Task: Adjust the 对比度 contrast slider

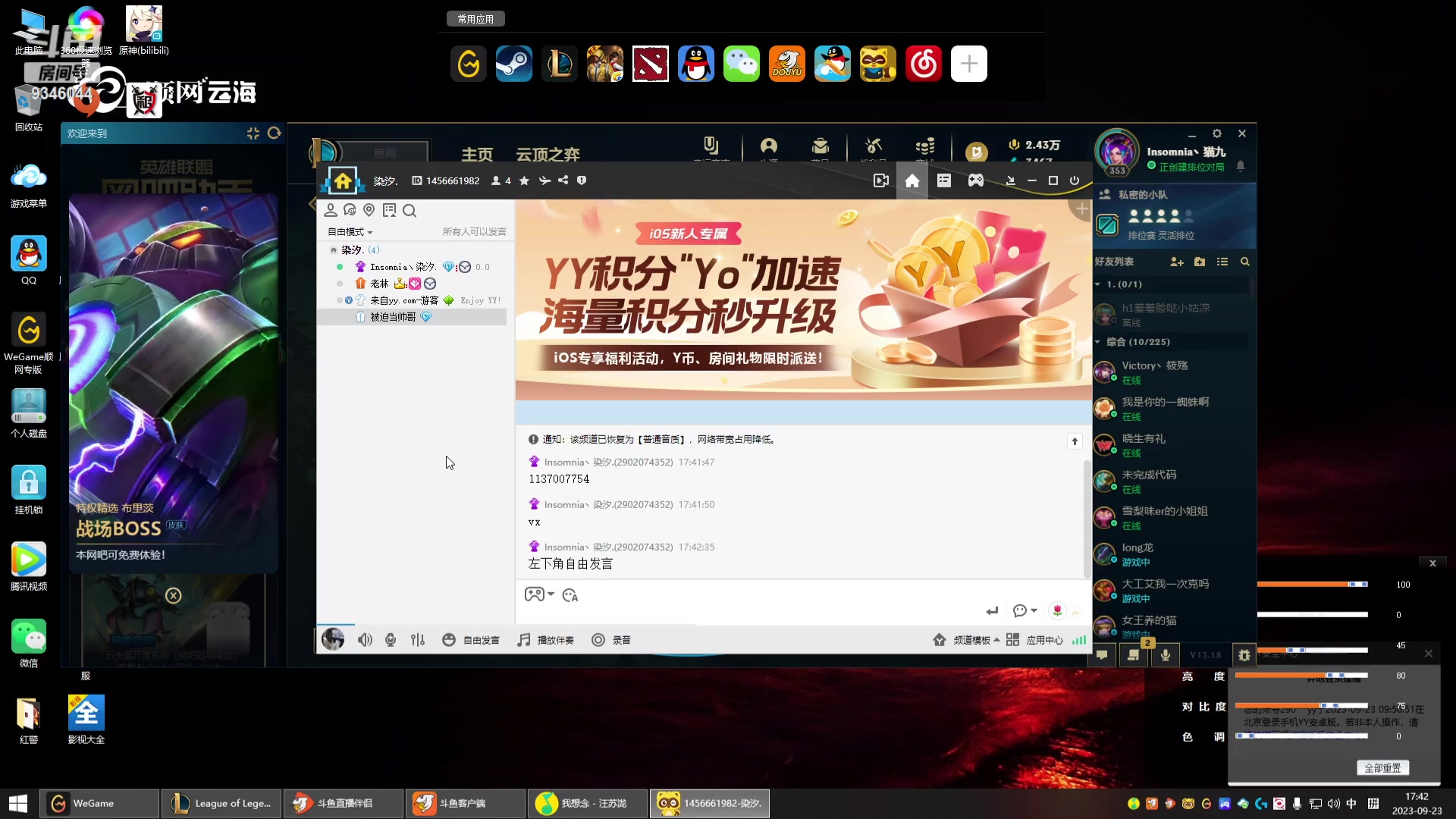Action: click(x=1301, y=705)
